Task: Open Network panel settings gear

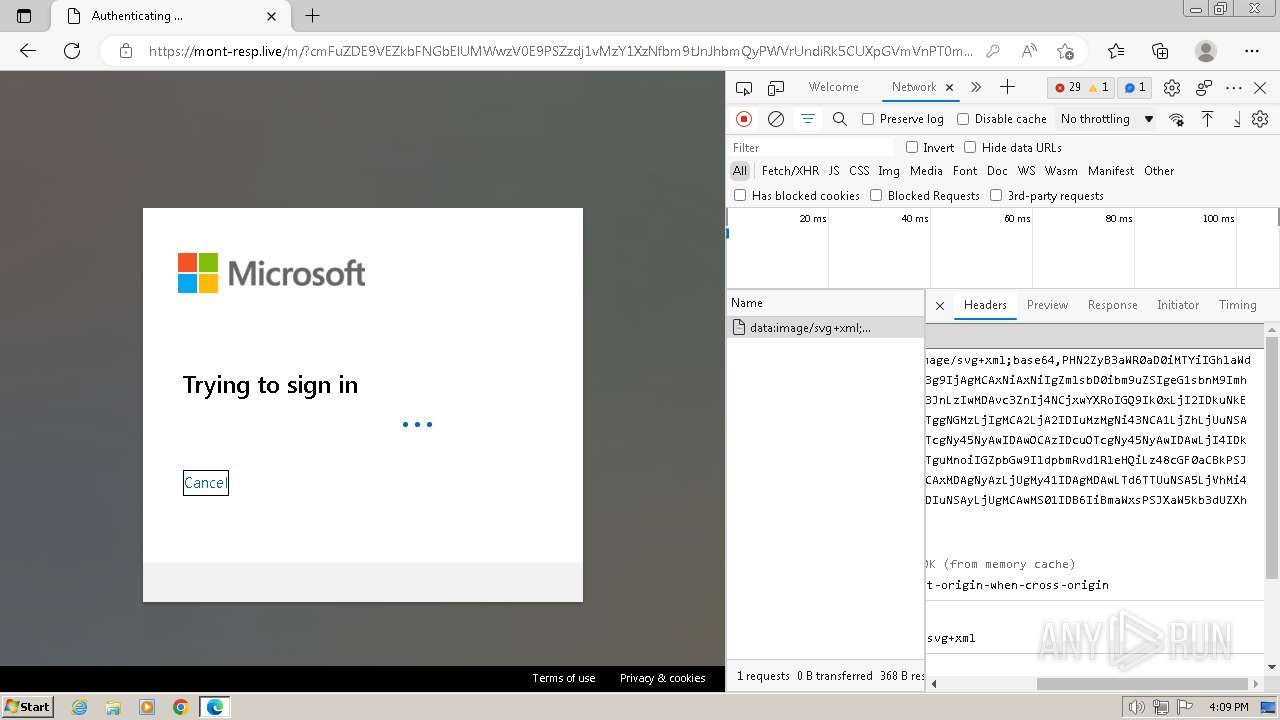Action: [1260, 119]
